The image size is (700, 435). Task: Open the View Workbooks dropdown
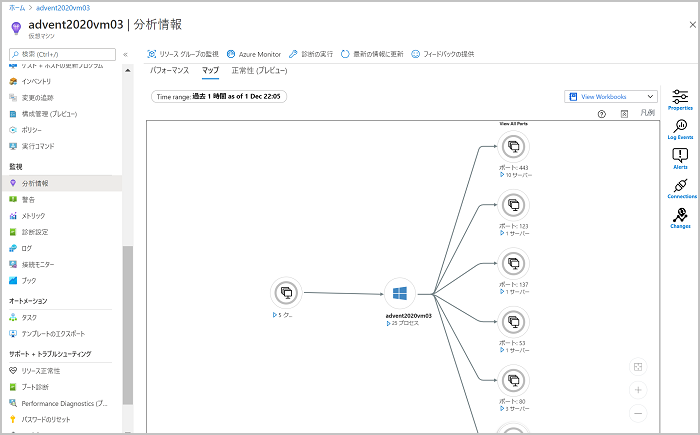coord(611,96)
